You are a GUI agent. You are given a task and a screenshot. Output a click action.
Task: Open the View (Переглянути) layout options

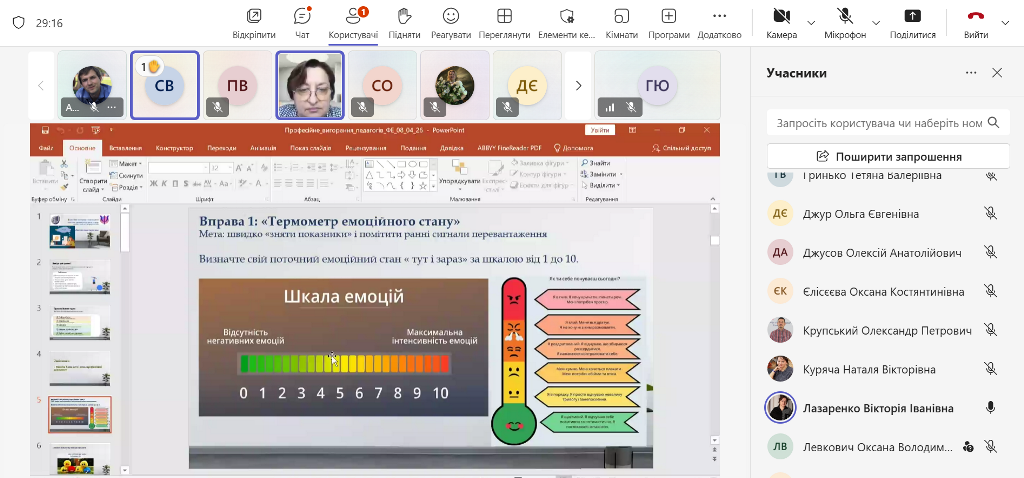point(504,22)
